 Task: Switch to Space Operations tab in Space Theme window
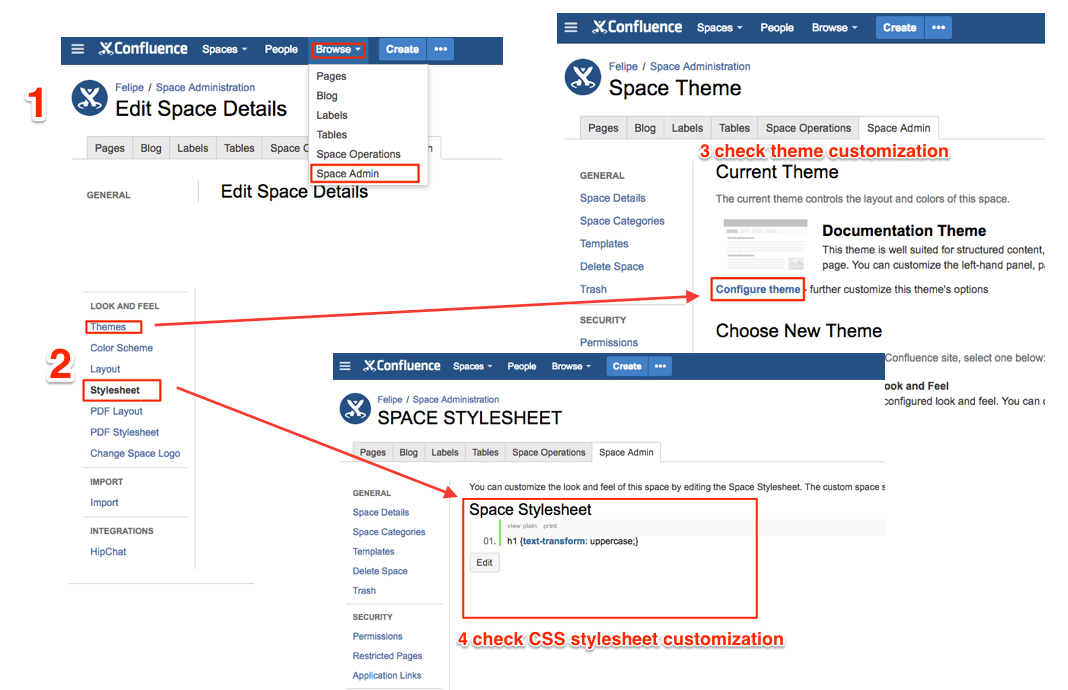(x=808, y=128)
